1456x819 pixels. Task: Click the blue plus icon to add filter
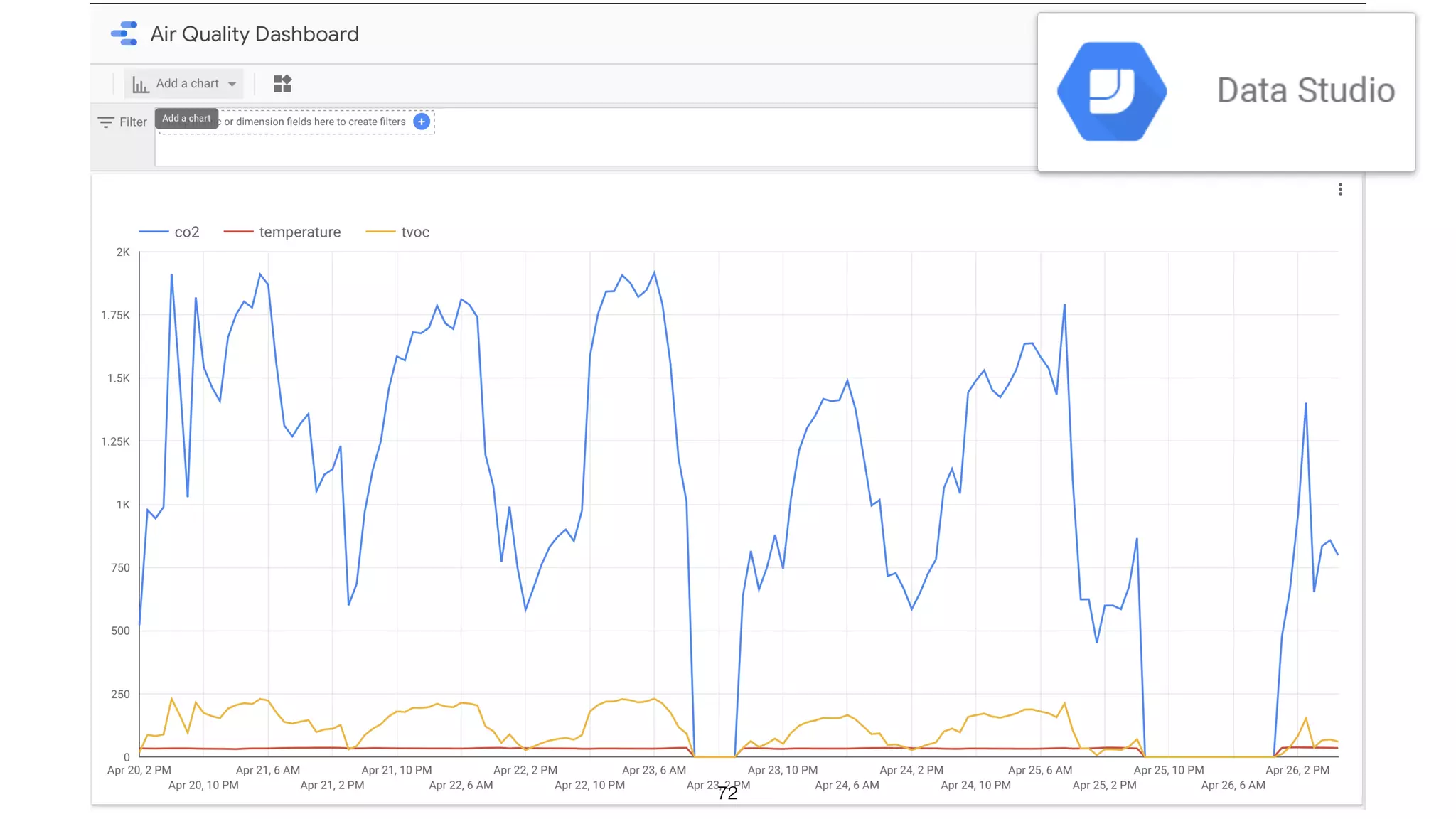click(422, 122)
